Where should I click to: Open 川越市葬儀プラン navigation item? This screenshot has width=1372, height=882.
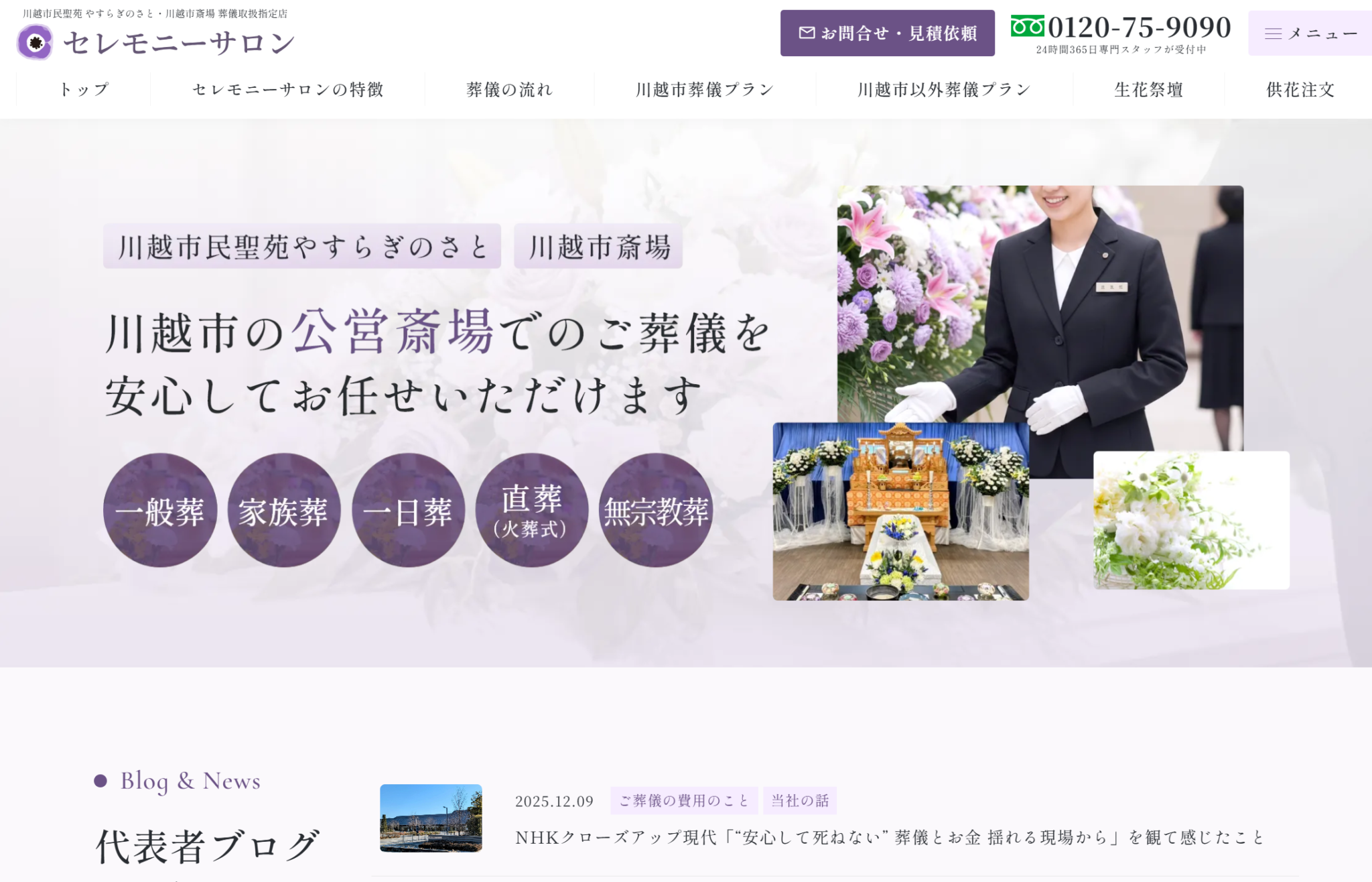(x=705, y=90)
